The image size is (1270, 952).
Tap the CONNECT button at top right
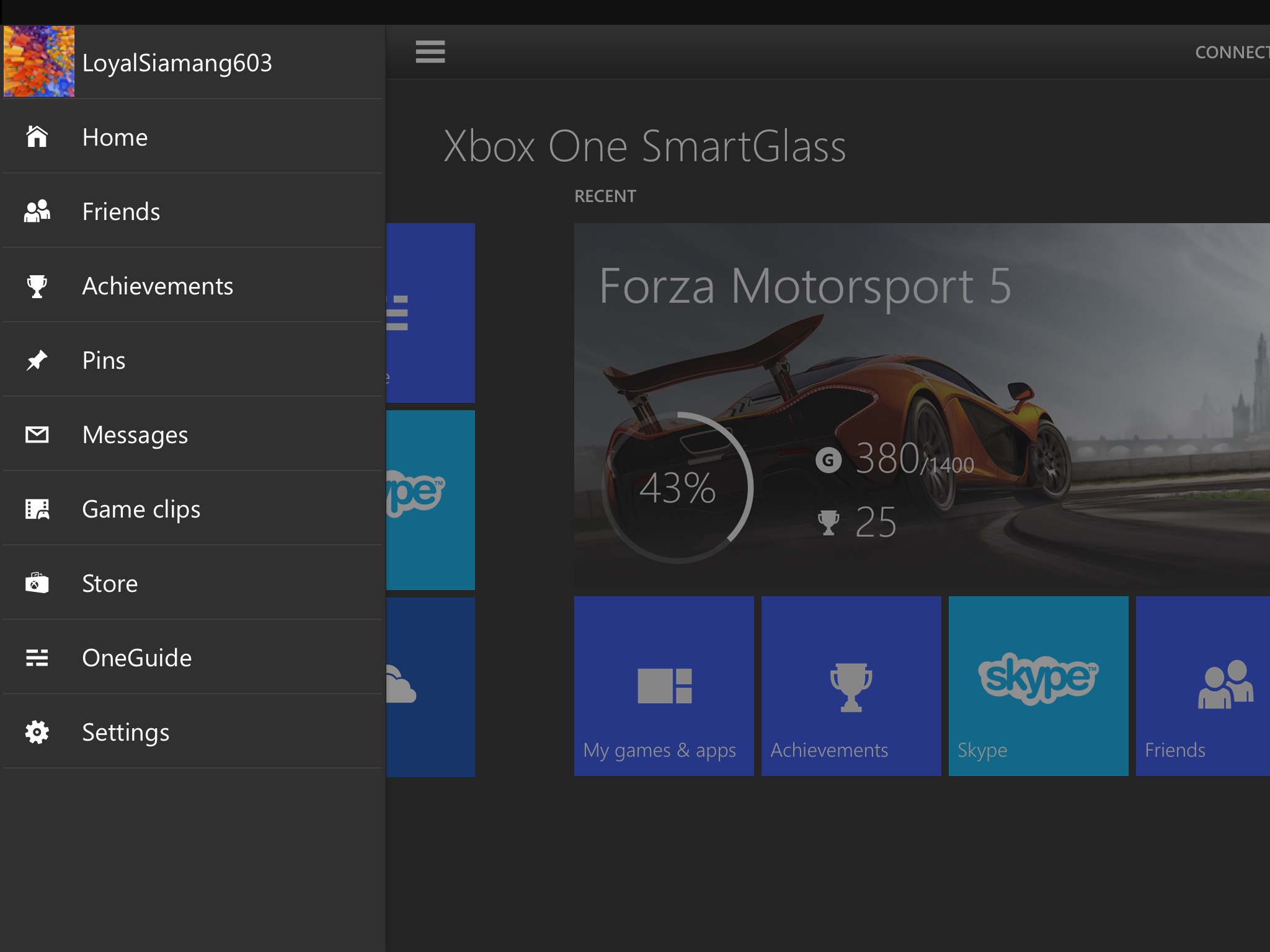pos(1232,52)
